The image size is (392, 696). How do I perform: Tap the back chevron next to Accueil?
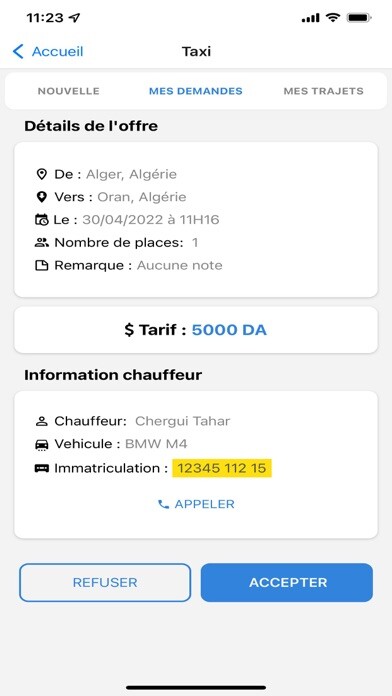click(x=18, y=51)
